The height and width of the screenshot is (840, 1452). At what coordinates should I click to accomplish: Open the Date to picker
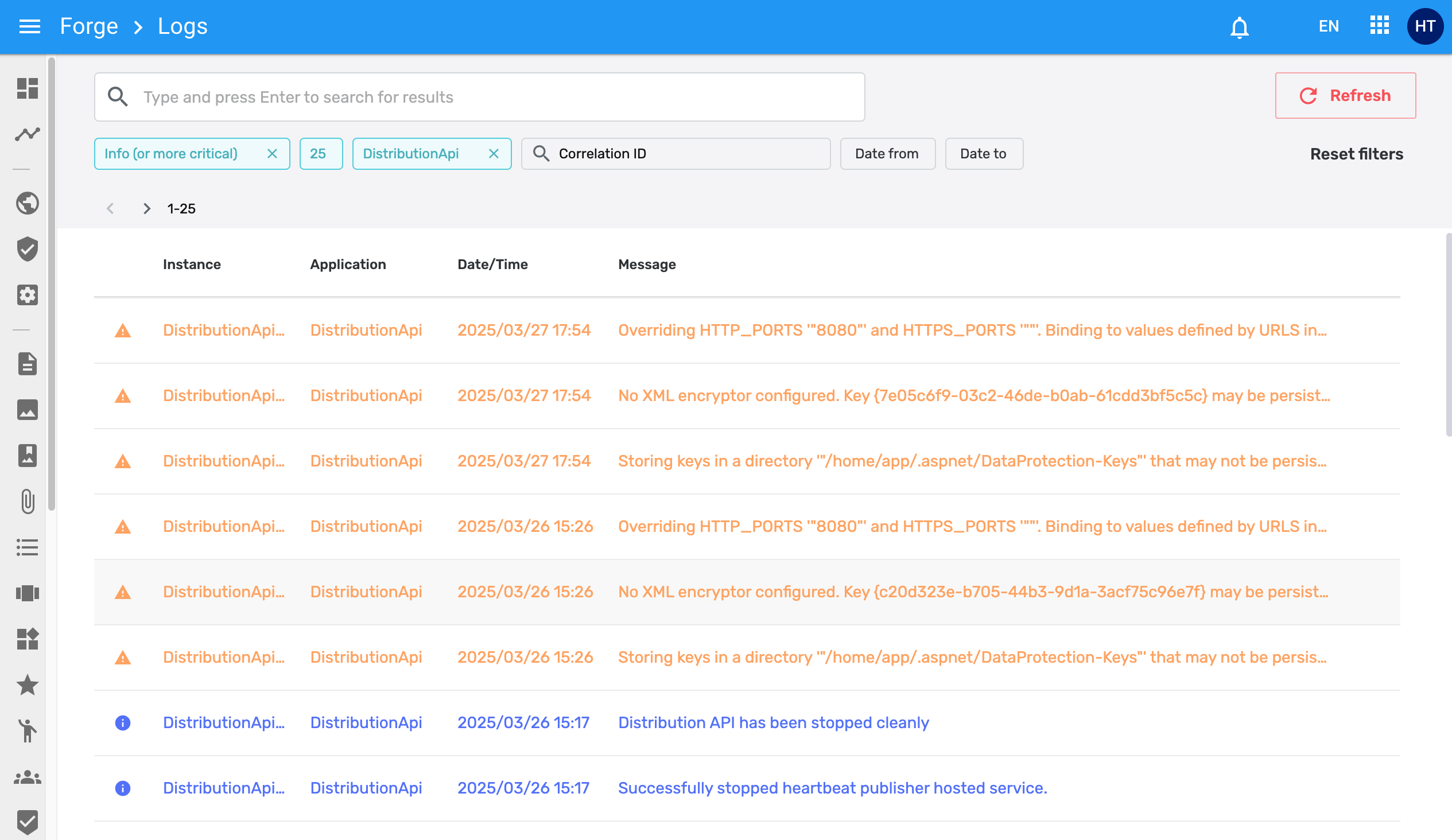984,154
